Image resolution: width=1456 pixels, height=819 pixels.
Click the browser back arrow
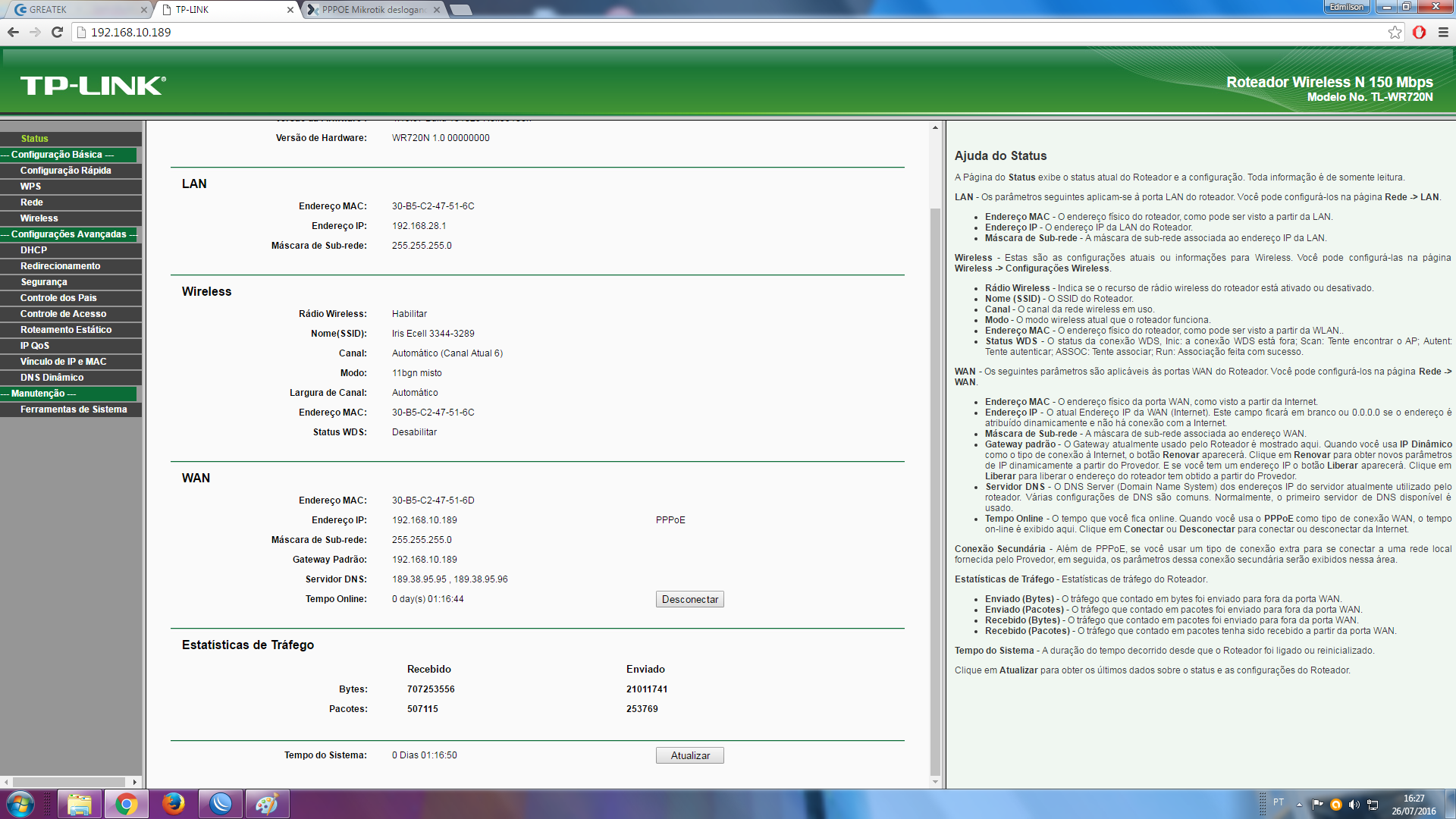[x=13, y=32]
